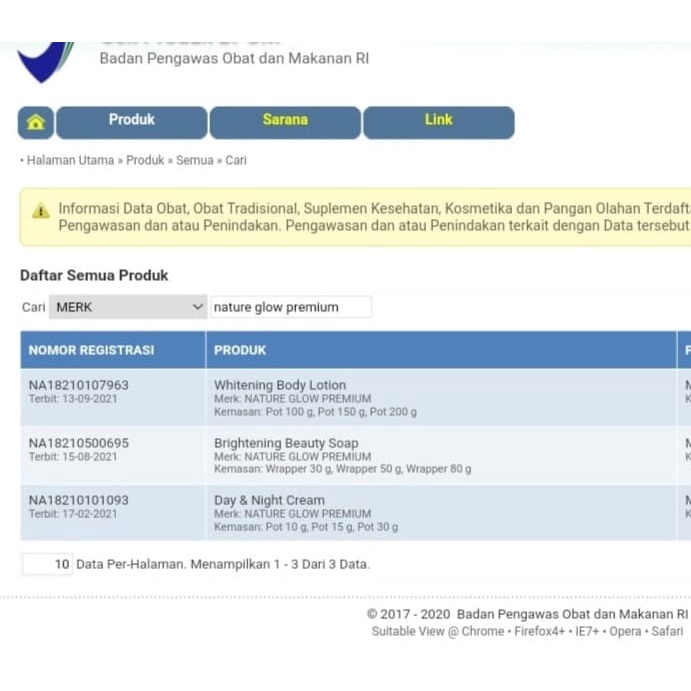Click the search field containing nature glow premium
Image resolution: width=691 pixels, height=691 pixels.
tap(291, 307)
